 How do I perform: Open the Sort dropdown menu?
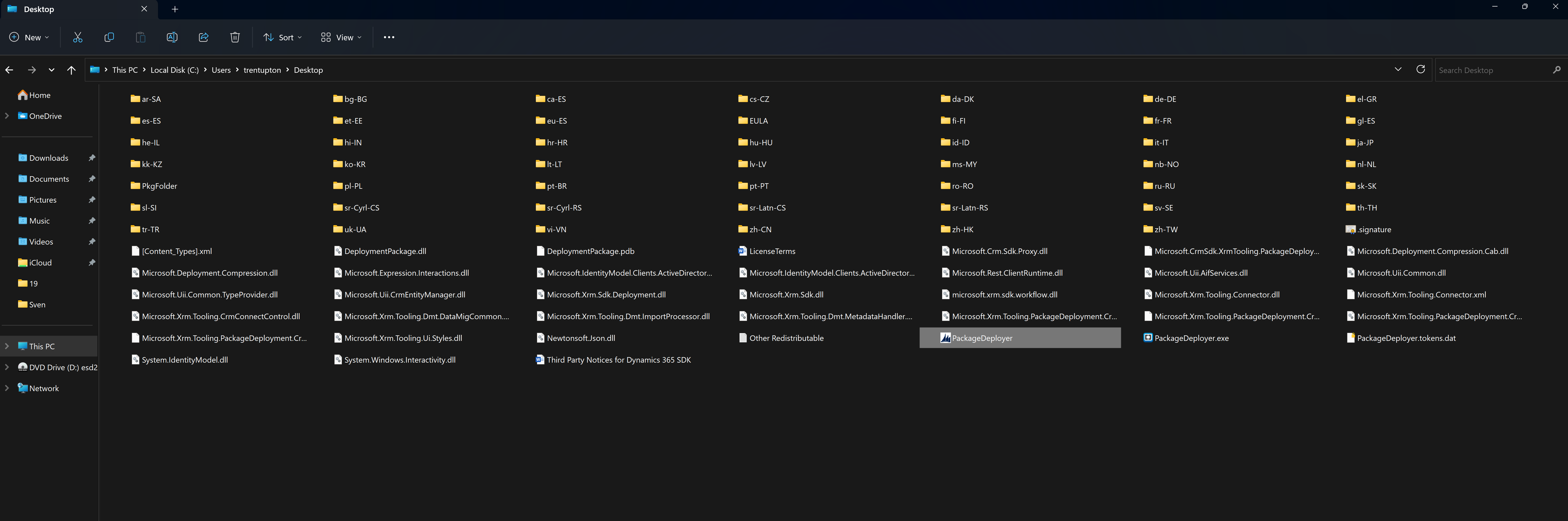282,38
